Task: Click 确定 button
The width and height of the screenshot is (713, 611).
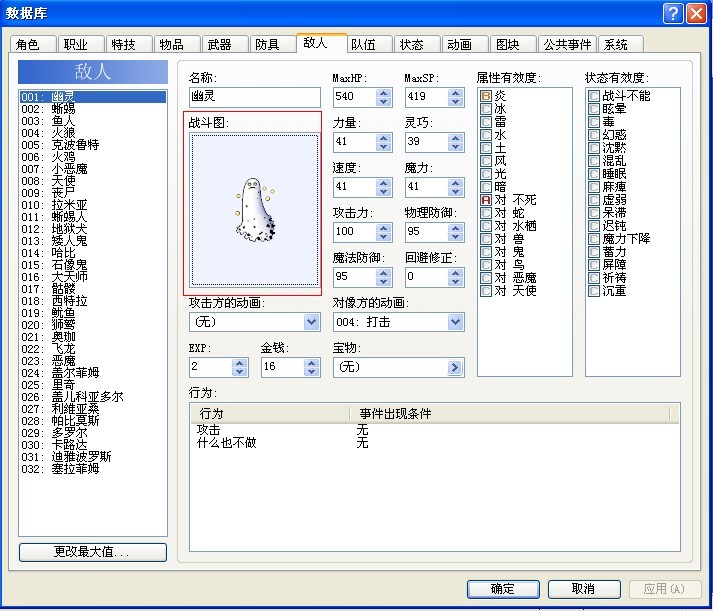Action: [503, 589]
